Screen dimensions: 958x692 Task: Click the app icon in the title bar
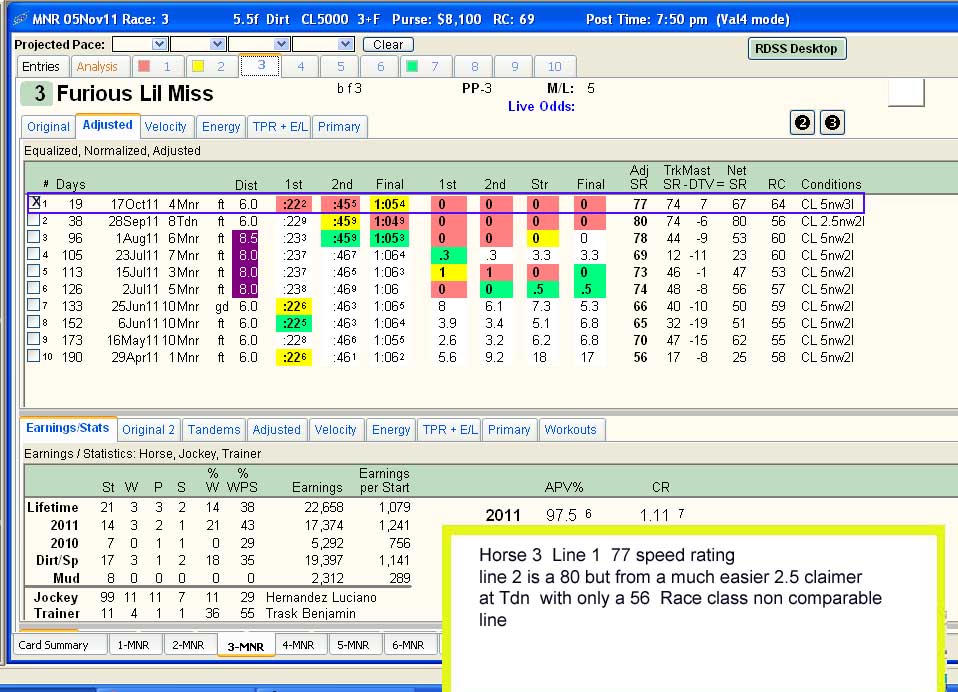point(20,19)
